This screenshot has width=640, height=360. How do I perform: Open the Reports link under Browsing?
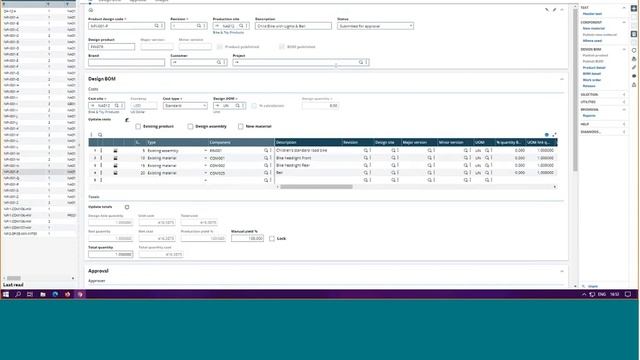click(589, 116)
